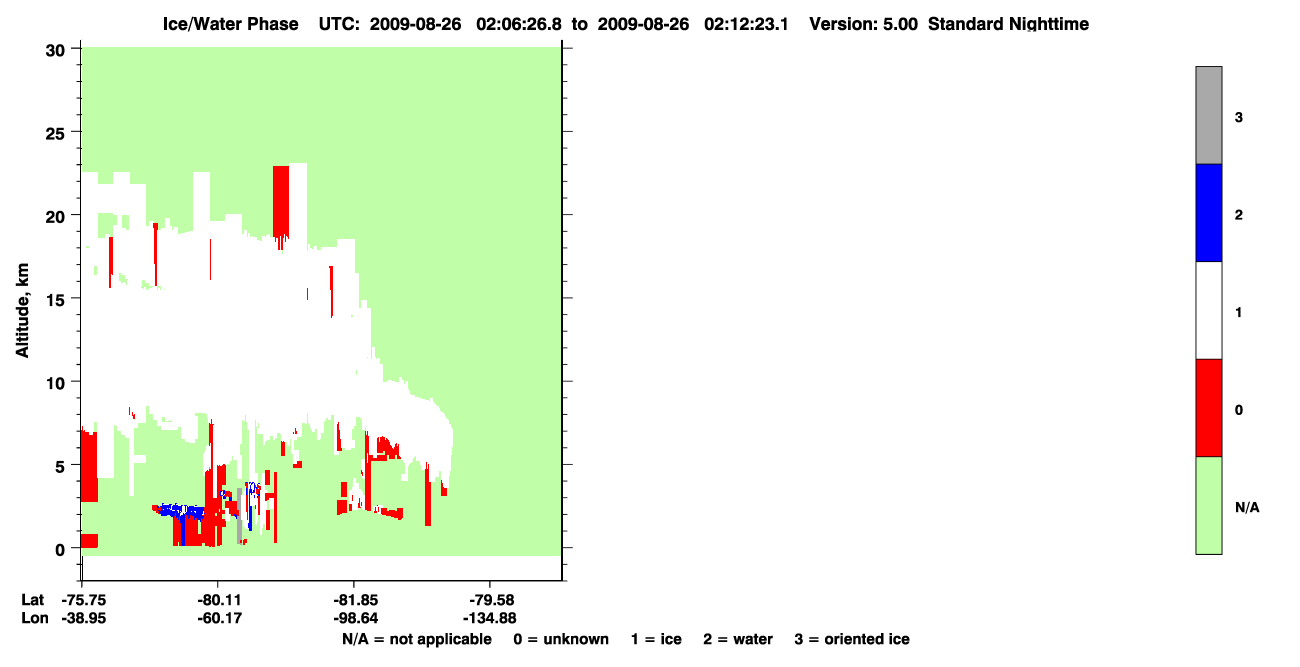Click '0 = unknown' legend text

click(x=561, y=639)
